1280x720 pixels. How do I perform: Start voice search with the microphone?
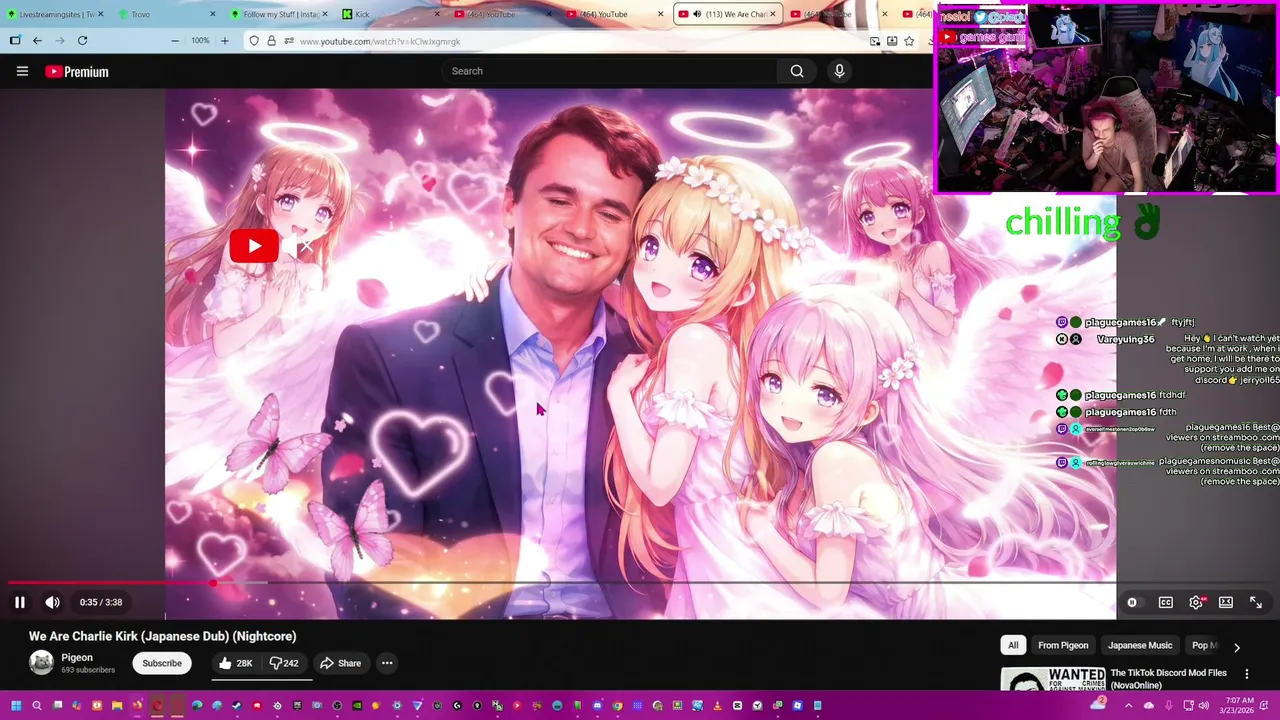839,71
